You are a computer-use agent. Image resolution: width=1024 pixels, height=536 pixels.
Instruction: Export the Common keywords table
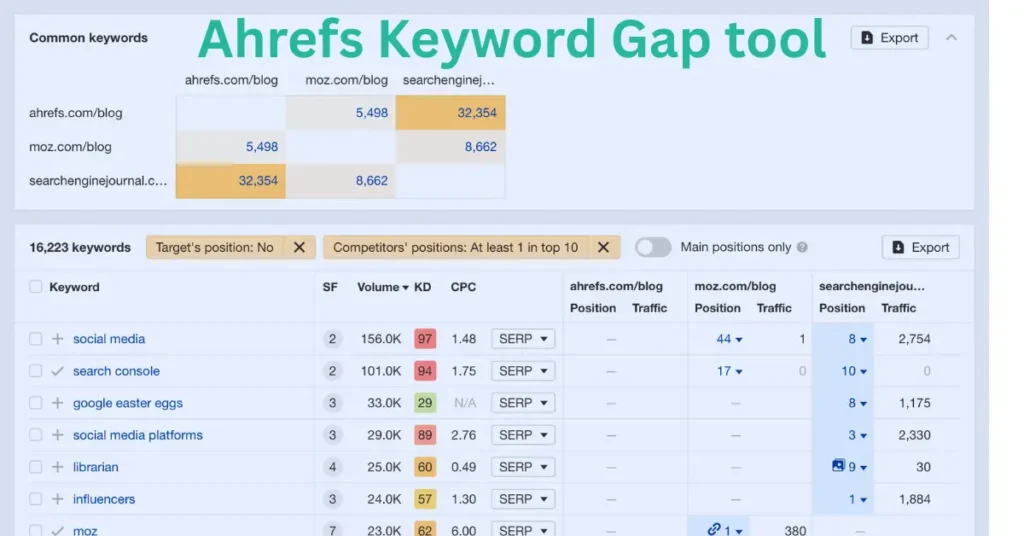pos(889,38)
